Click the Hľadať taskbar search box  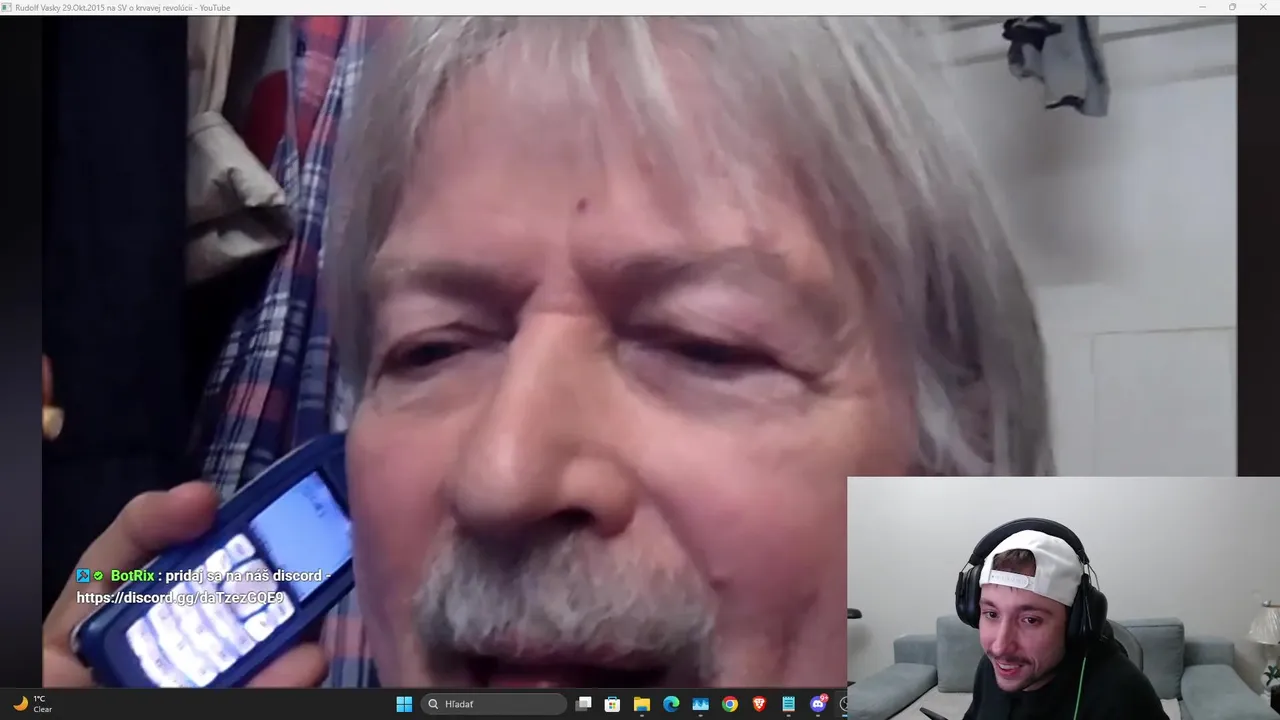494,704
